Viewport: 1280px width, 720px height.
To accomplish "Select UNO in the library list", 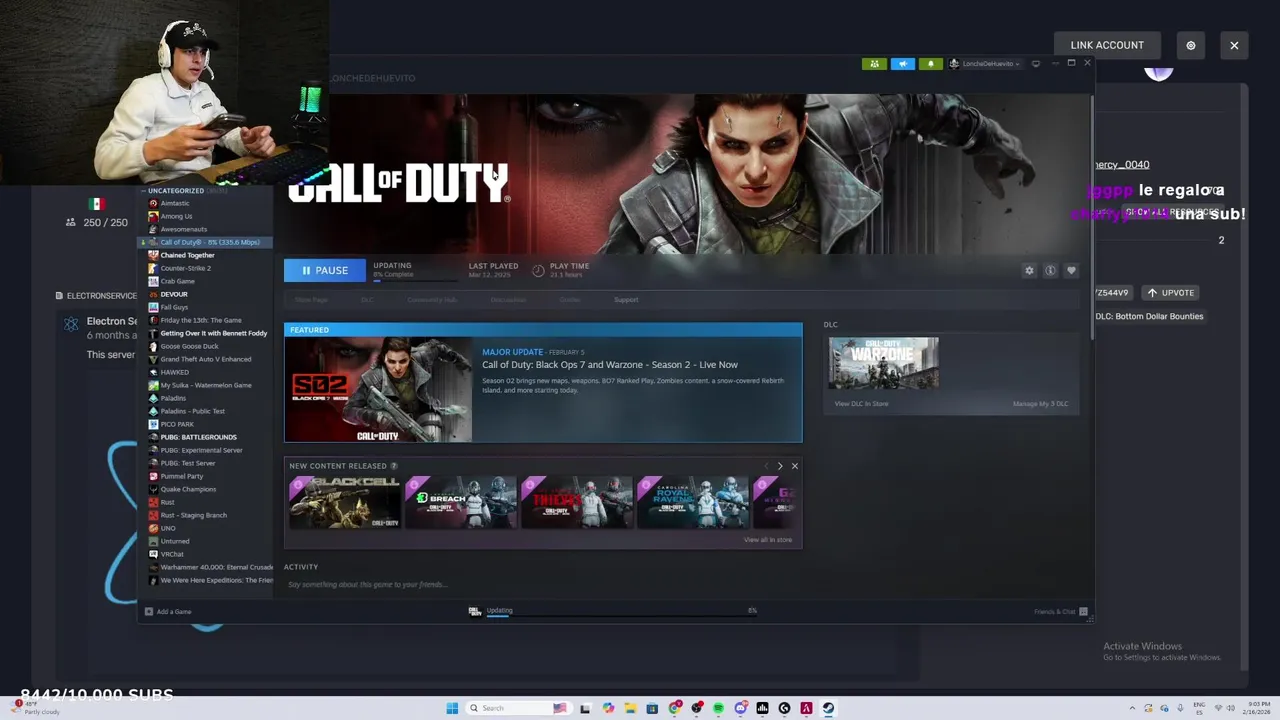I will (x=168, y=528).
